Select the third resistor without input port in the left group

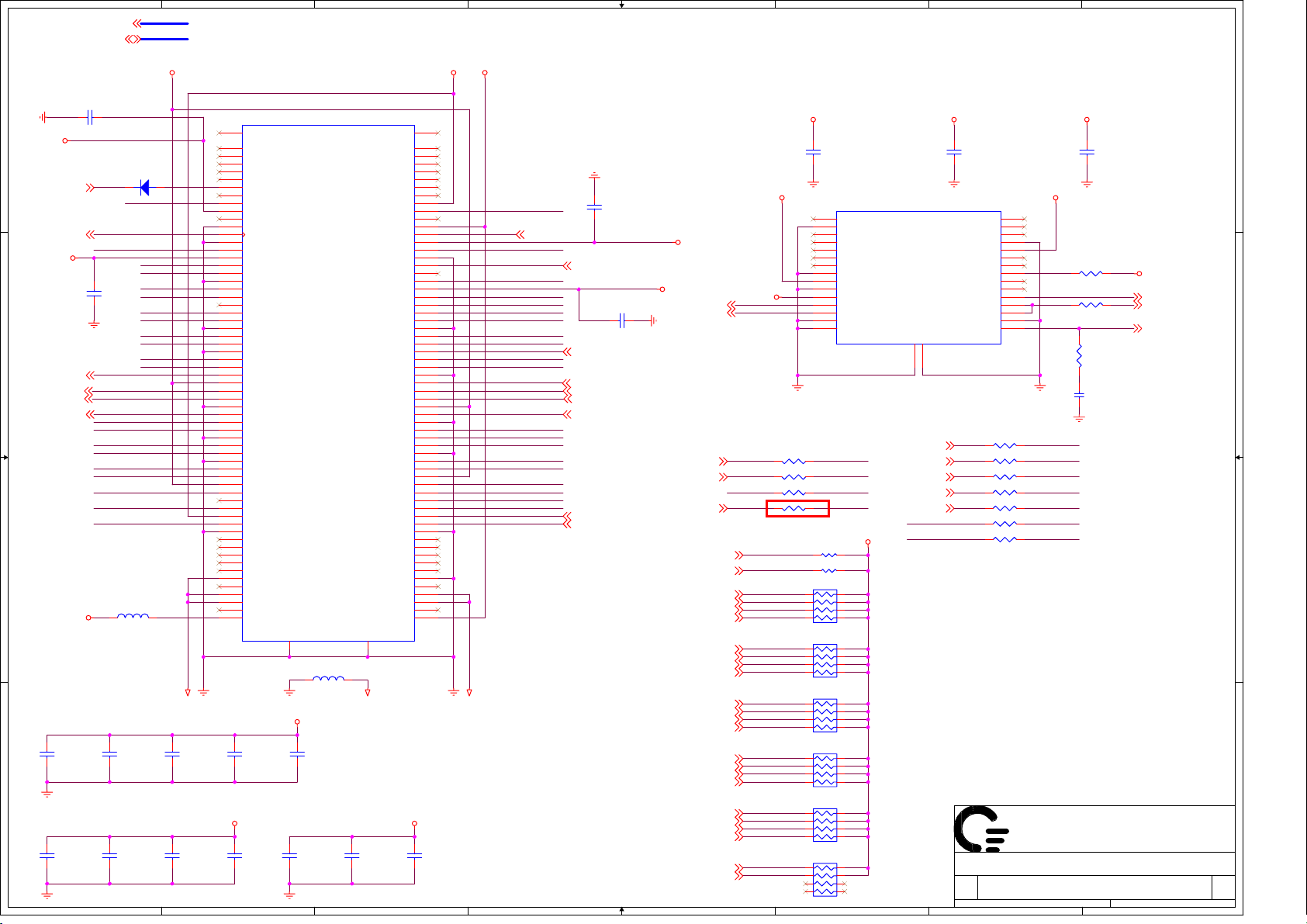pyautogui.click(x=794, y=493)
